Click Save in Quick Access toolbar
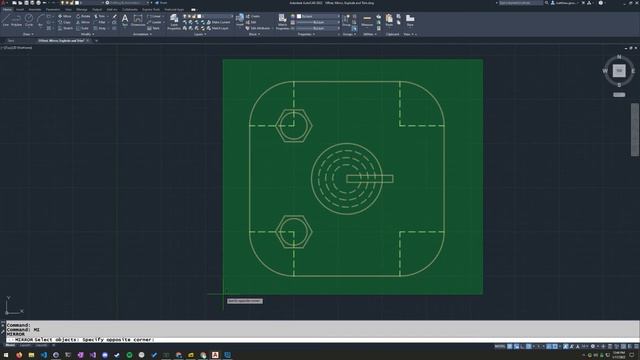 pyautogui.click(x=26, y=3)
